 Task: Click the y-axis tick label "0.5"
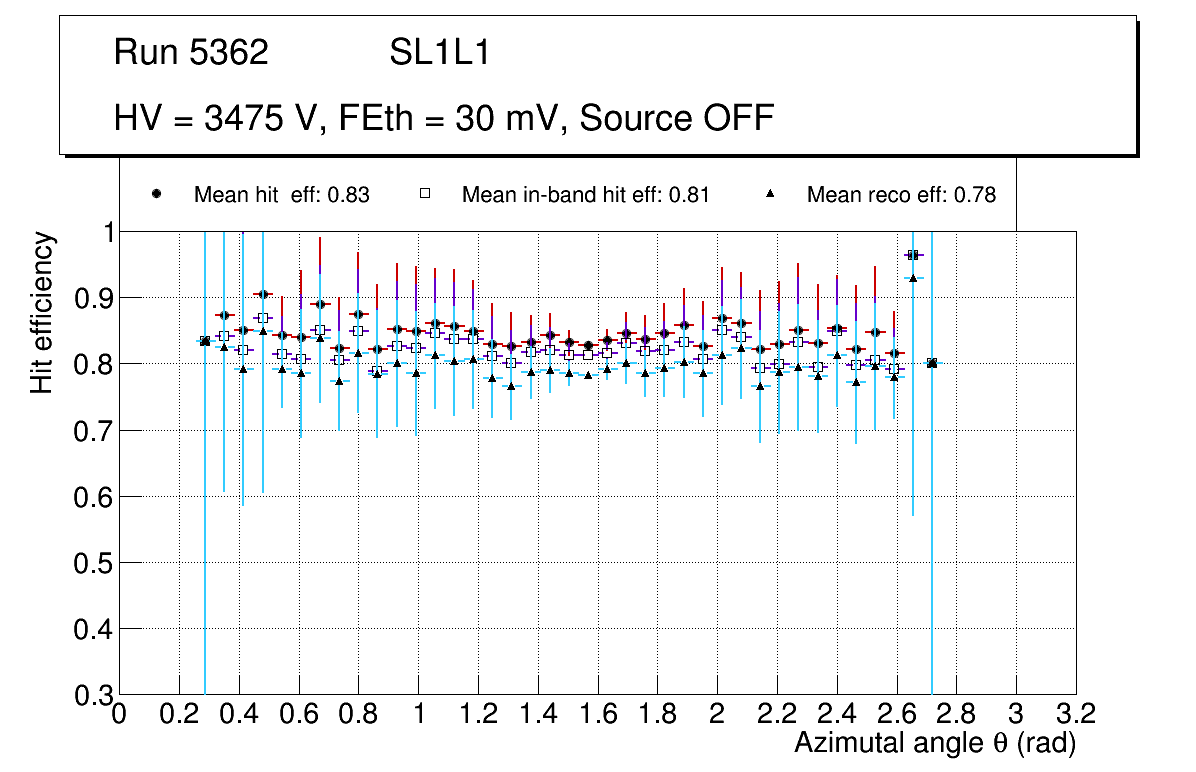pos(91,563)
